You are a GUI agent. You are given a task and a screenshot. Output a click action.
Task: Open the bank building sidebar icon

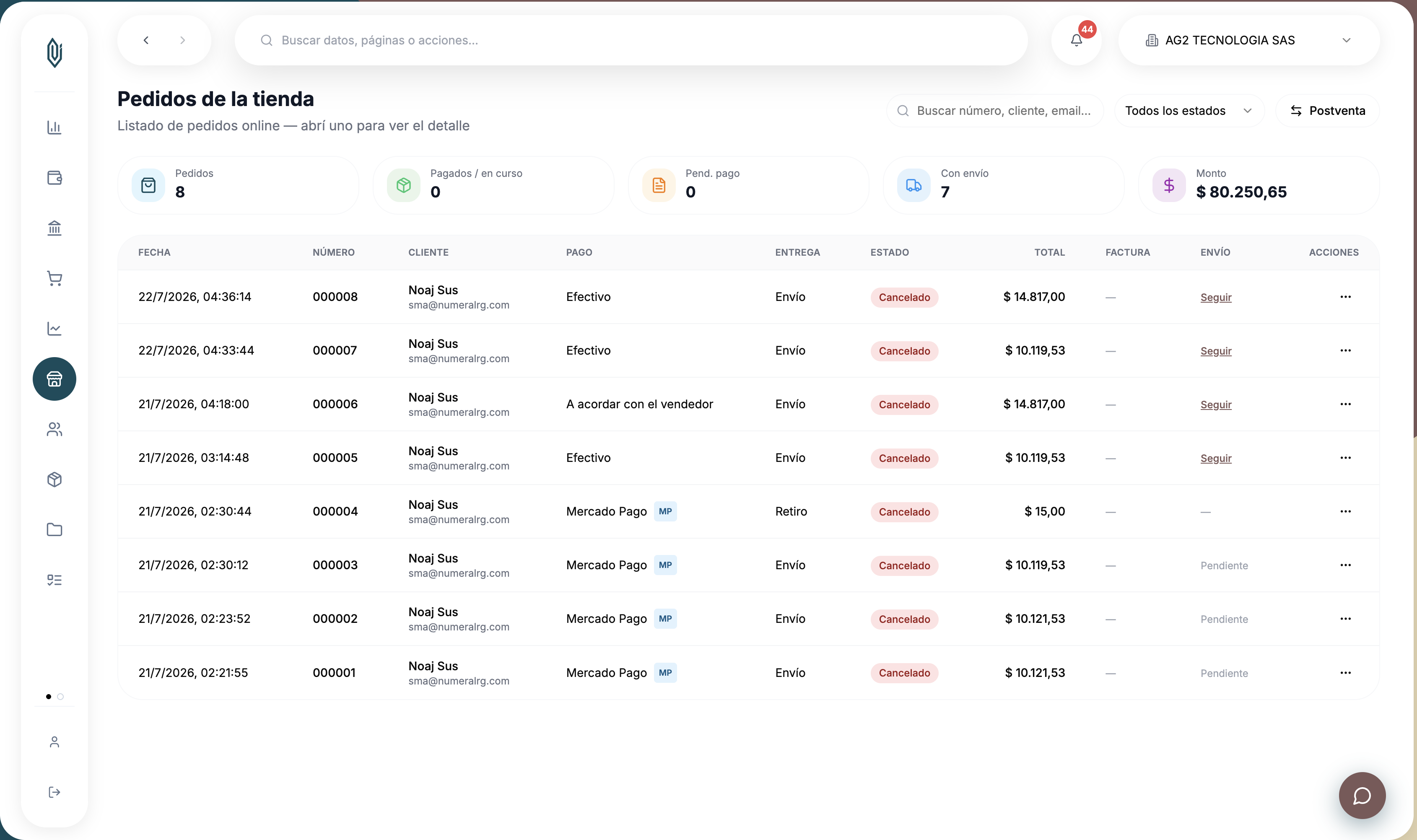click(54, 228)
